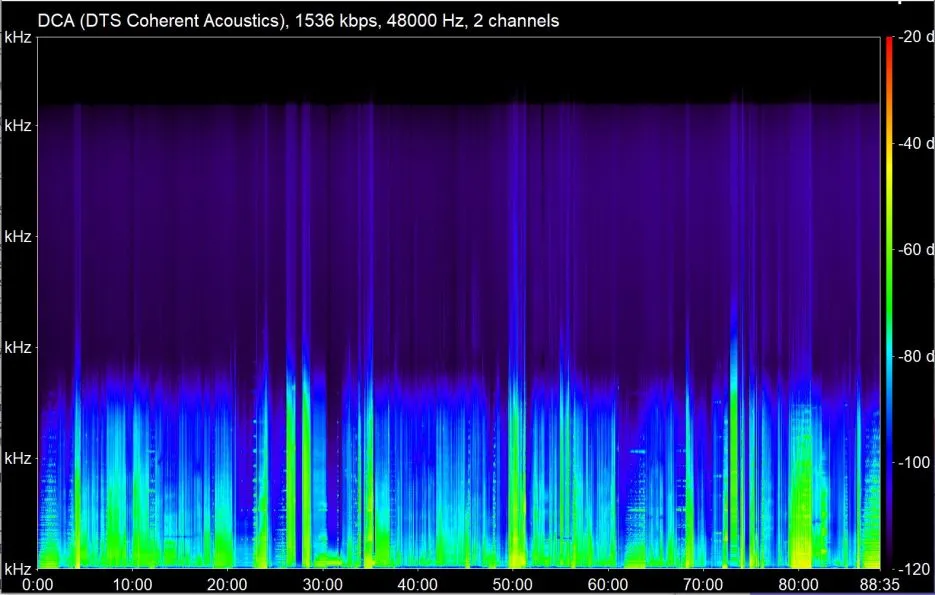Click the DCA codec info header text
Image resolution: width=935 pixels, height=595 pixels.
click(x=299, y=19)
